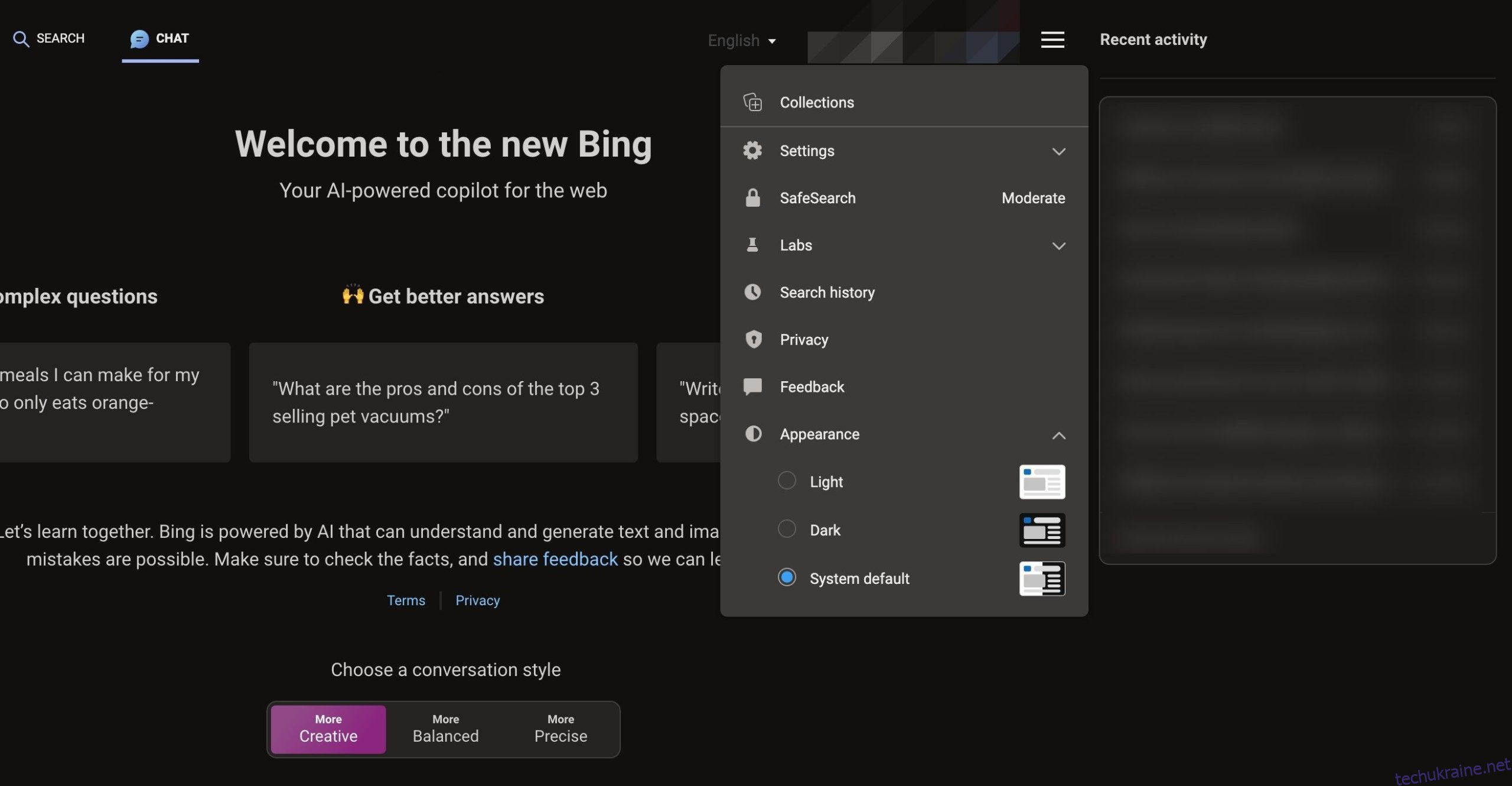Switch to the SEARCH tab
The height and width of the screenshot is (786, 1512).
click(49, 39)
